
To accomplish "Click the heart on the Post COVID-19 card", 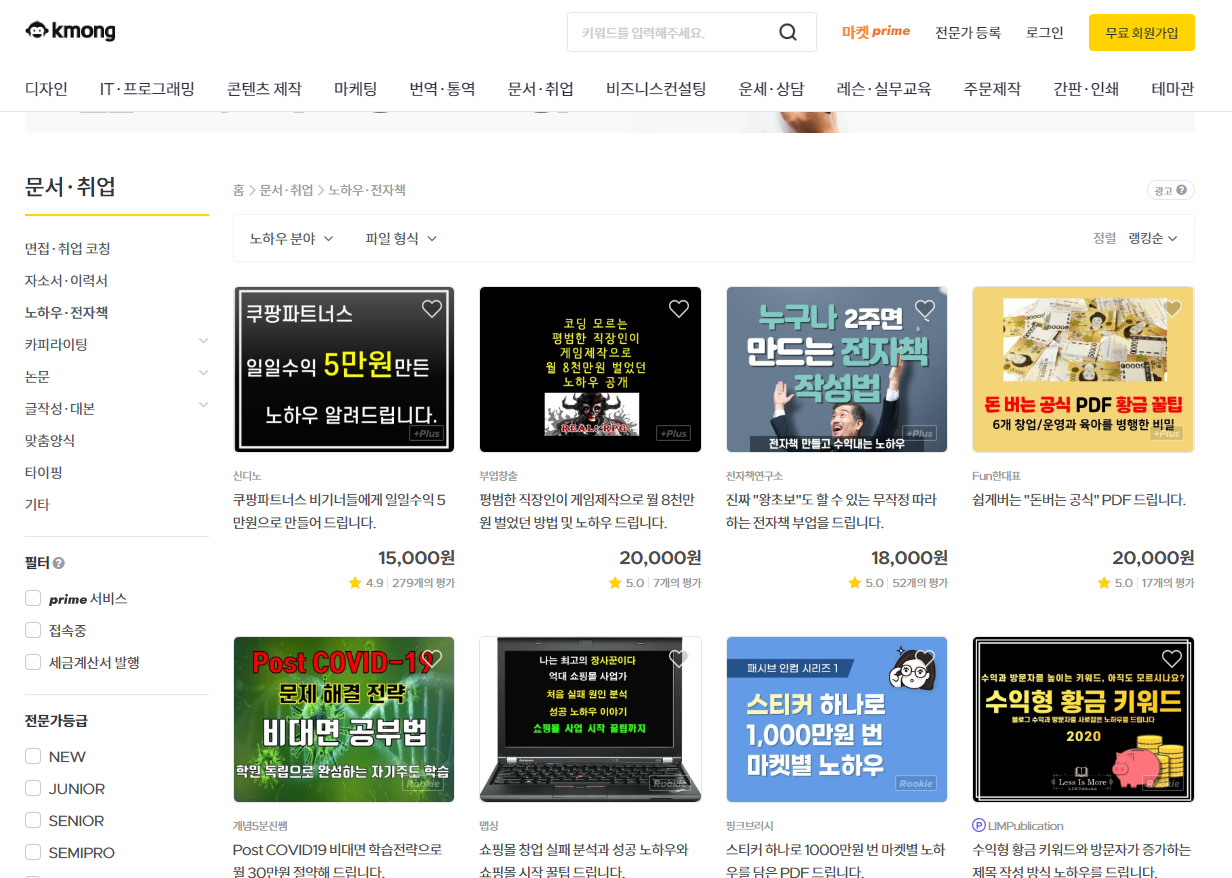I will pos(431,659).
